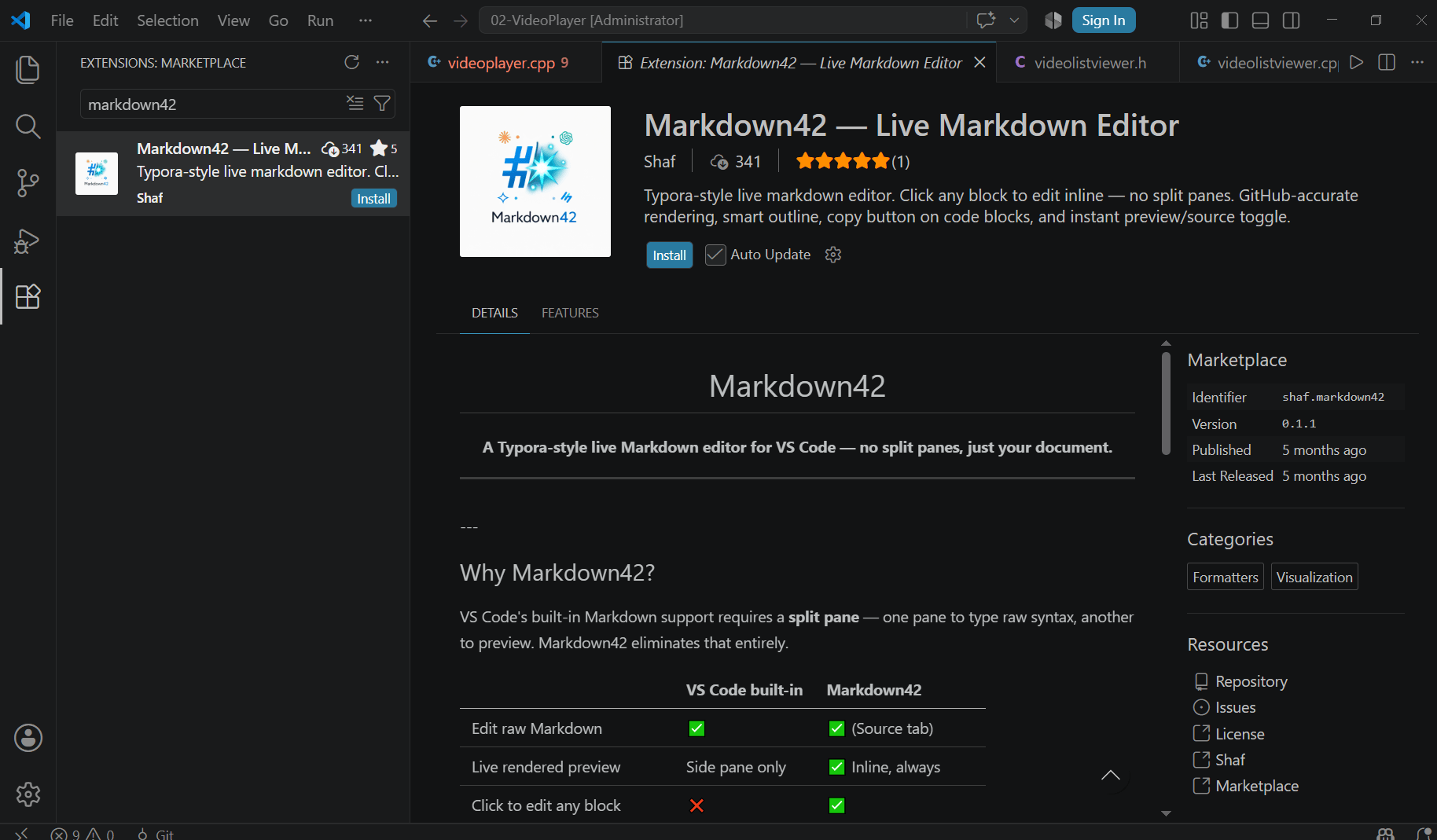Switch to the videoplayer.cpp tab
The height and width of the screenshot is (840, 1437).
tap(505, 63)
